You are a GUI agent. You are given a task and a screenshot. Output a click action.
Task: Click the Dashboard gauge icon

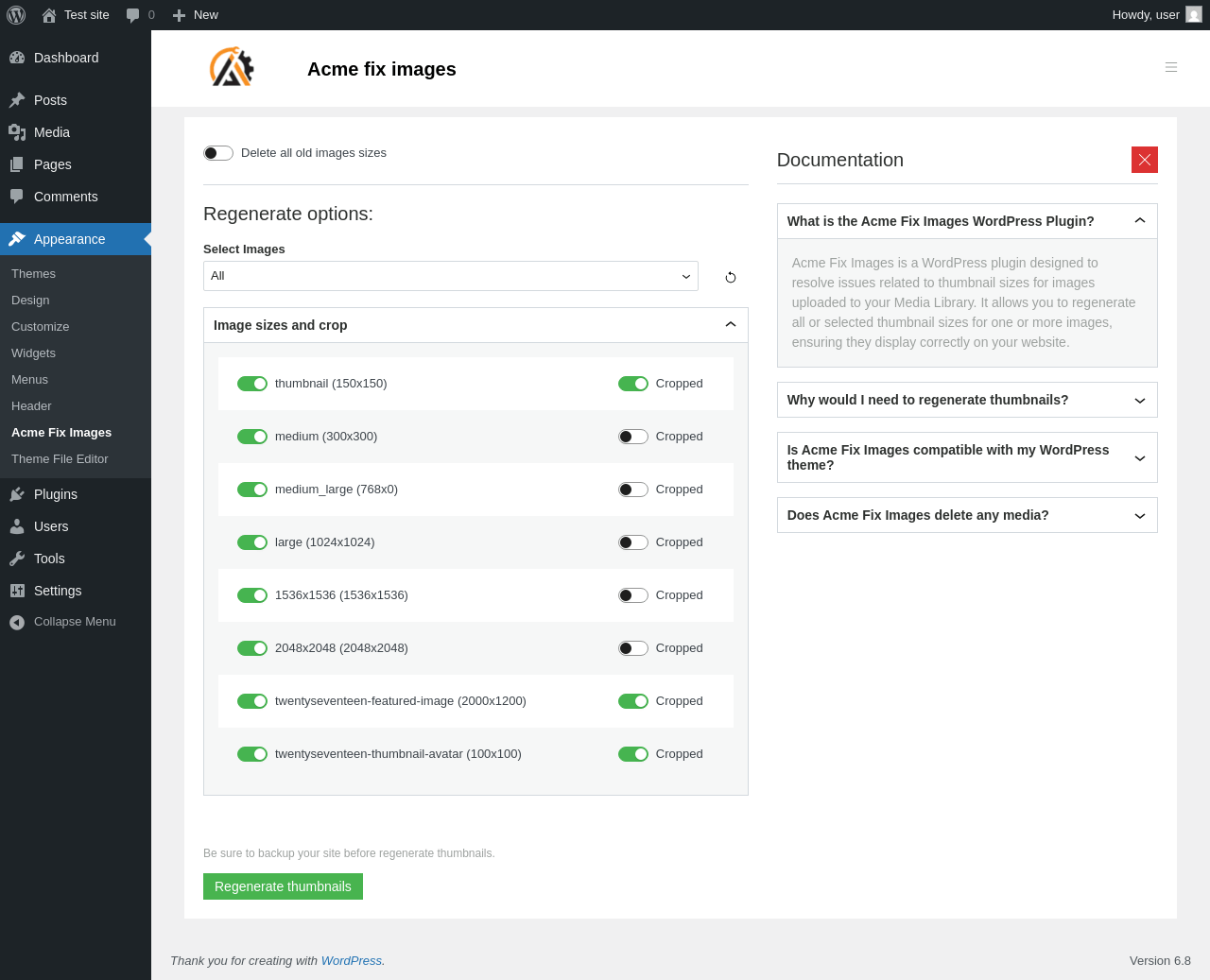coord(17,58)
